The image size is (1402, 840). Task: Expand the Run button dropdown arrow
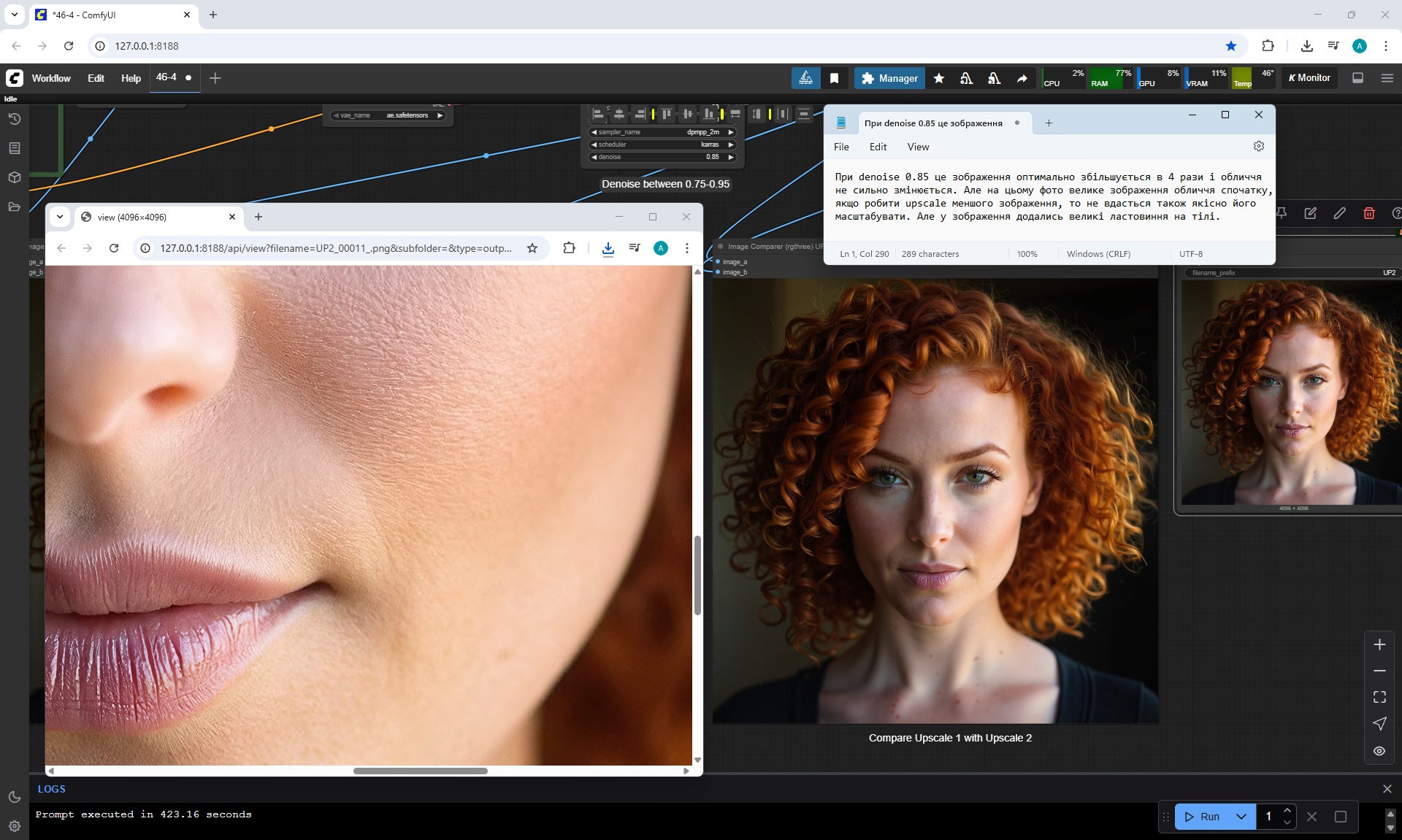click(1241, 817)
